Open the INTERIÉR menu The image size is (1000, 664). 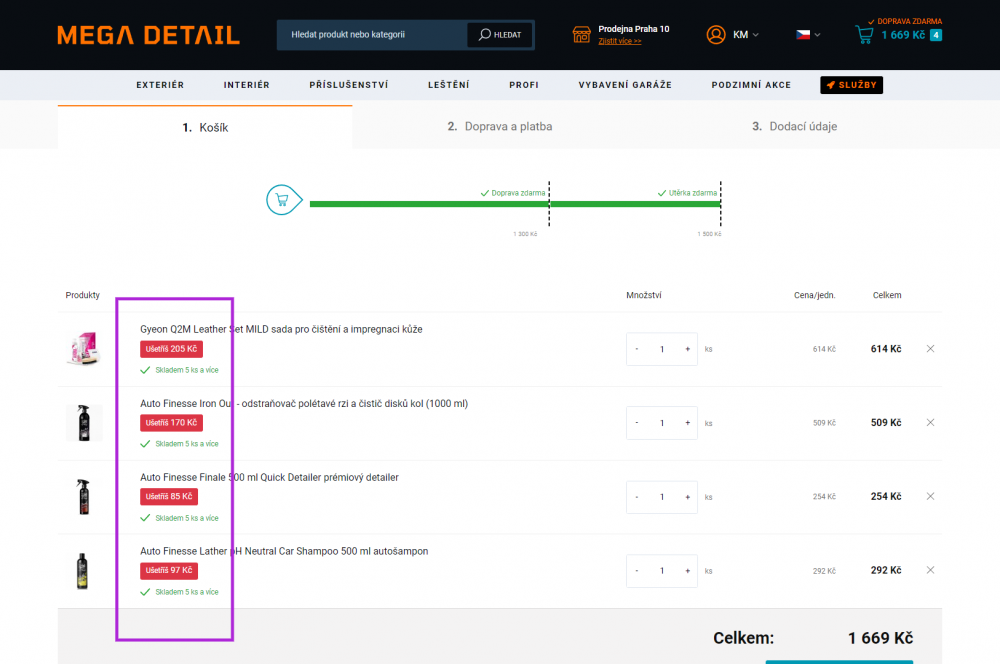click(x=247, y=85)
